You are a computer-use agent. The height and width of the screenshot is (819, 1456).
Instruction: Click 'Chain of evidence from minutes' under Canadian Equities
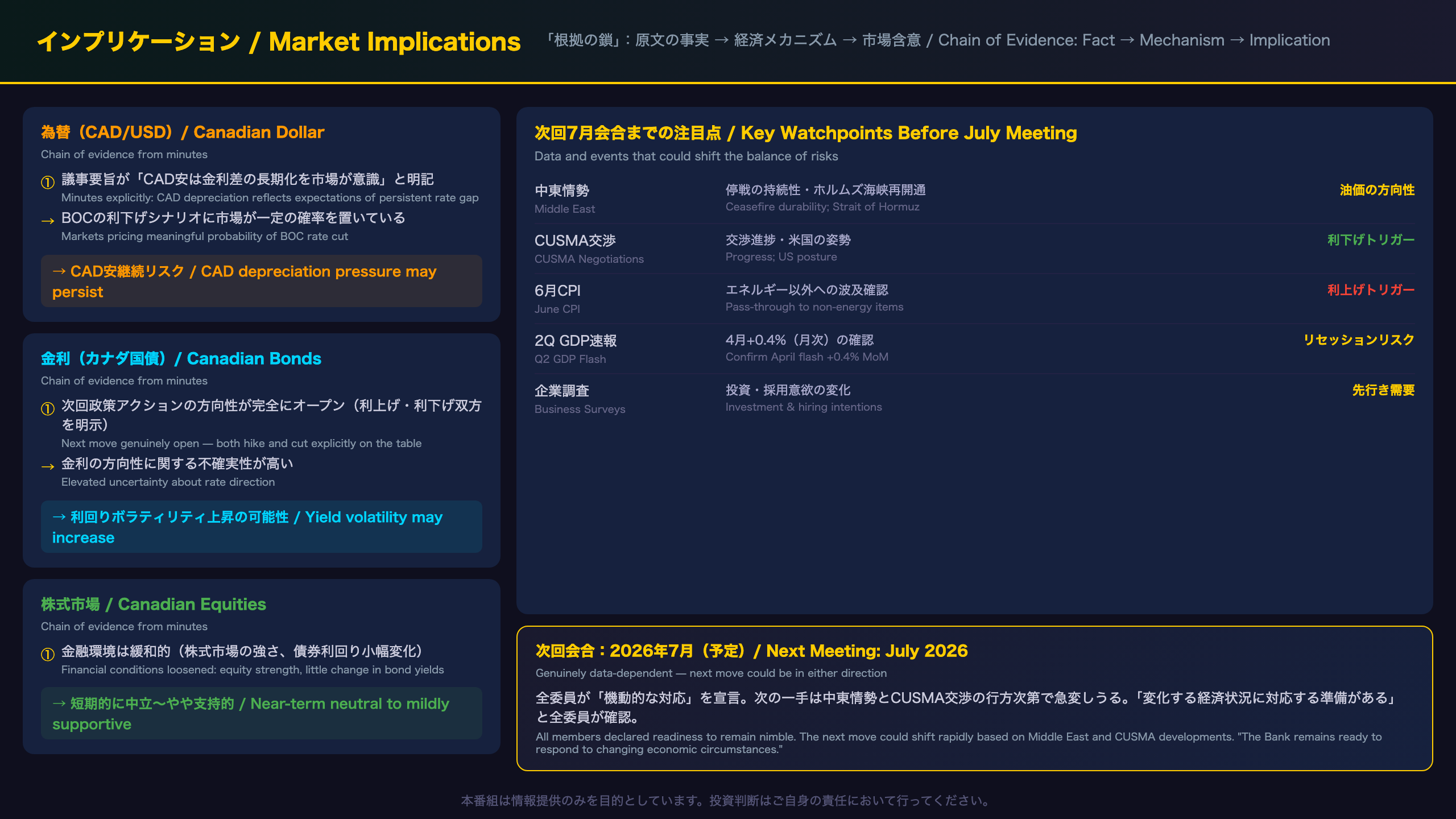(124, 626)
